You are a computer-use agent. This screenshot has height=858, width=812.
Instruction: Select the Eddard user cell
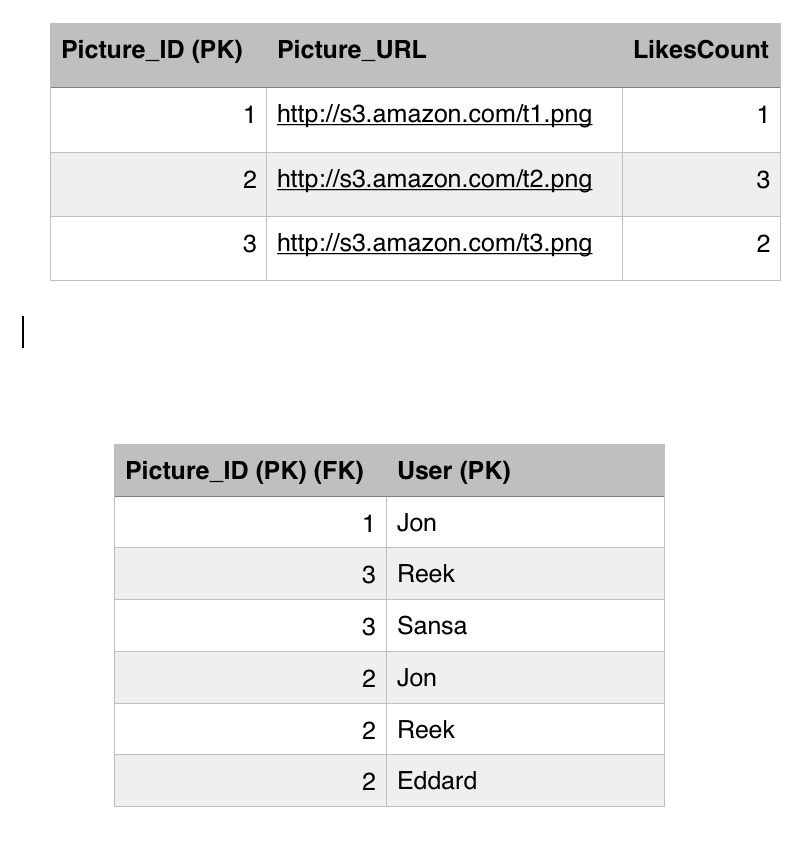(437, 781)
